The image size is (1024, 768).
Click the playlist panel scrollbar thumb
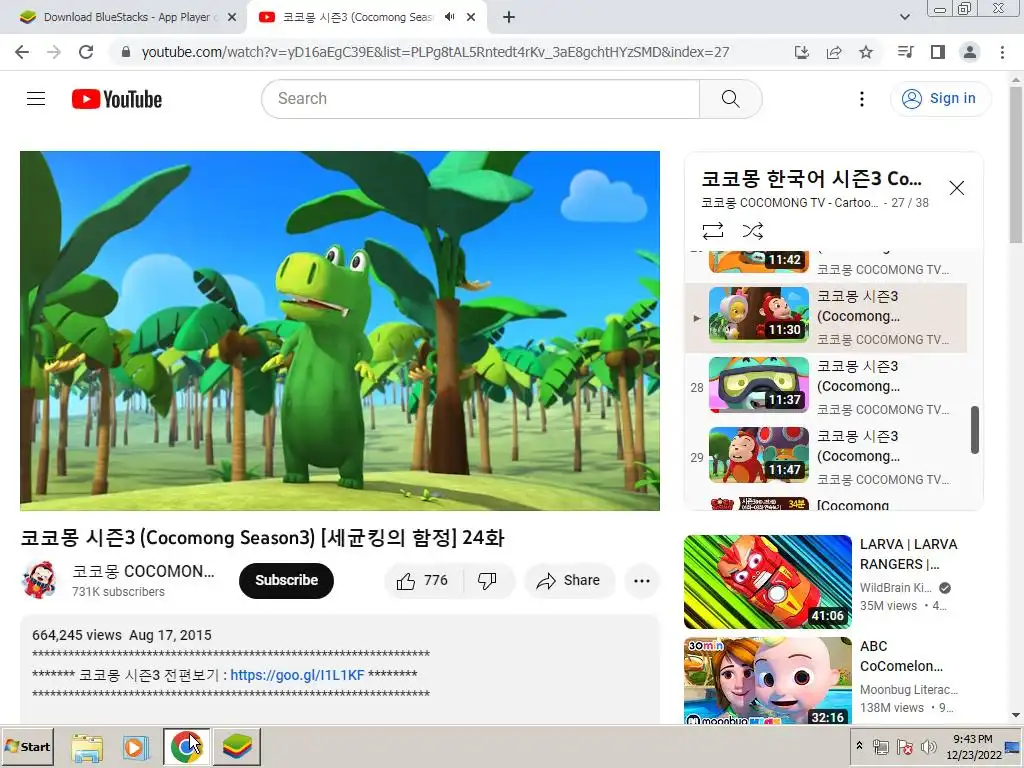point(974,430)
